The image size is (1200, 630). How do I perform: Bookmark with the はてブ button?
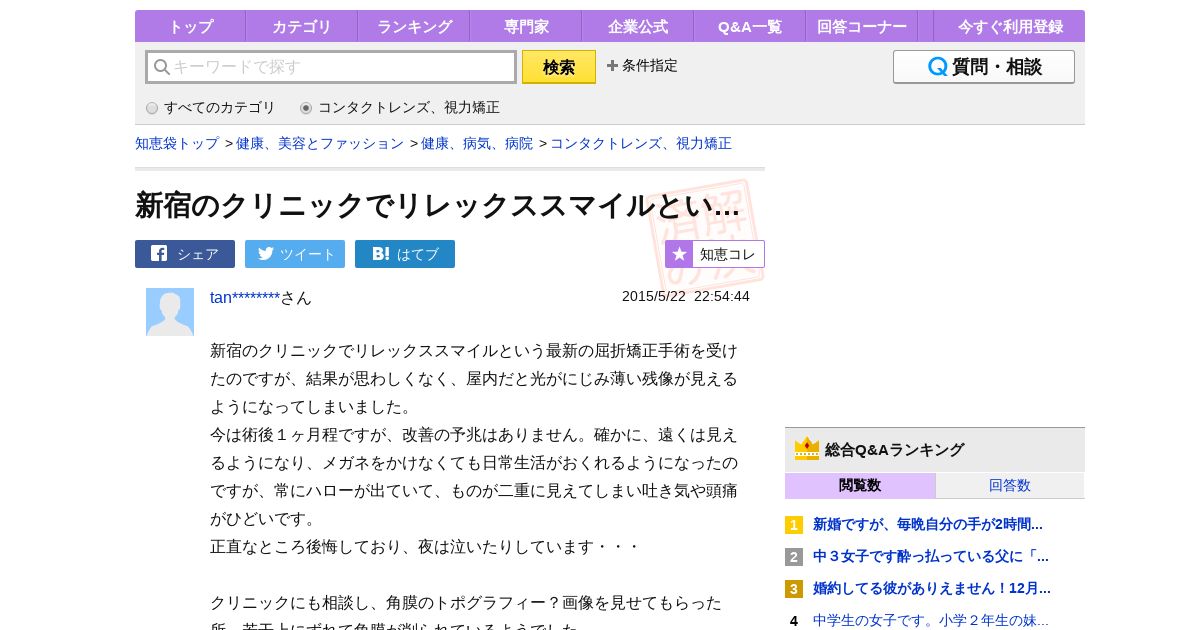pyautogui.click(x=405, y=254)
